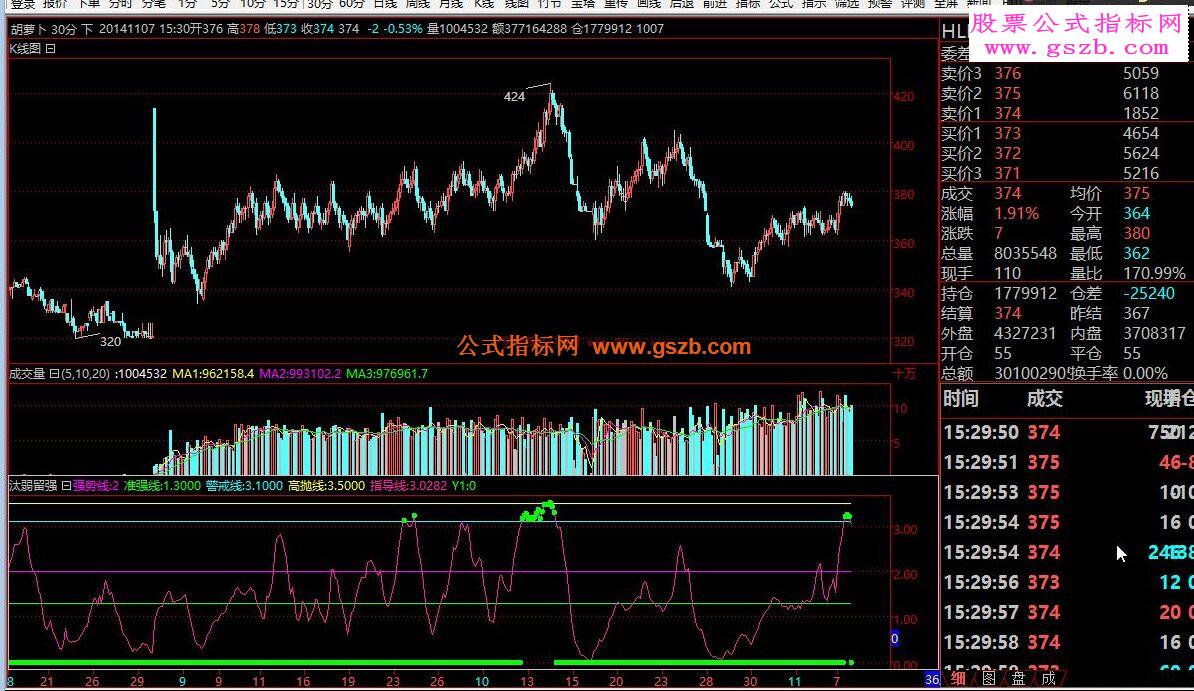Image resolution: width=1194 pixels, height=691 pixels.
Task: Open the 登录 login toolbar item
Action: (23, 4)
